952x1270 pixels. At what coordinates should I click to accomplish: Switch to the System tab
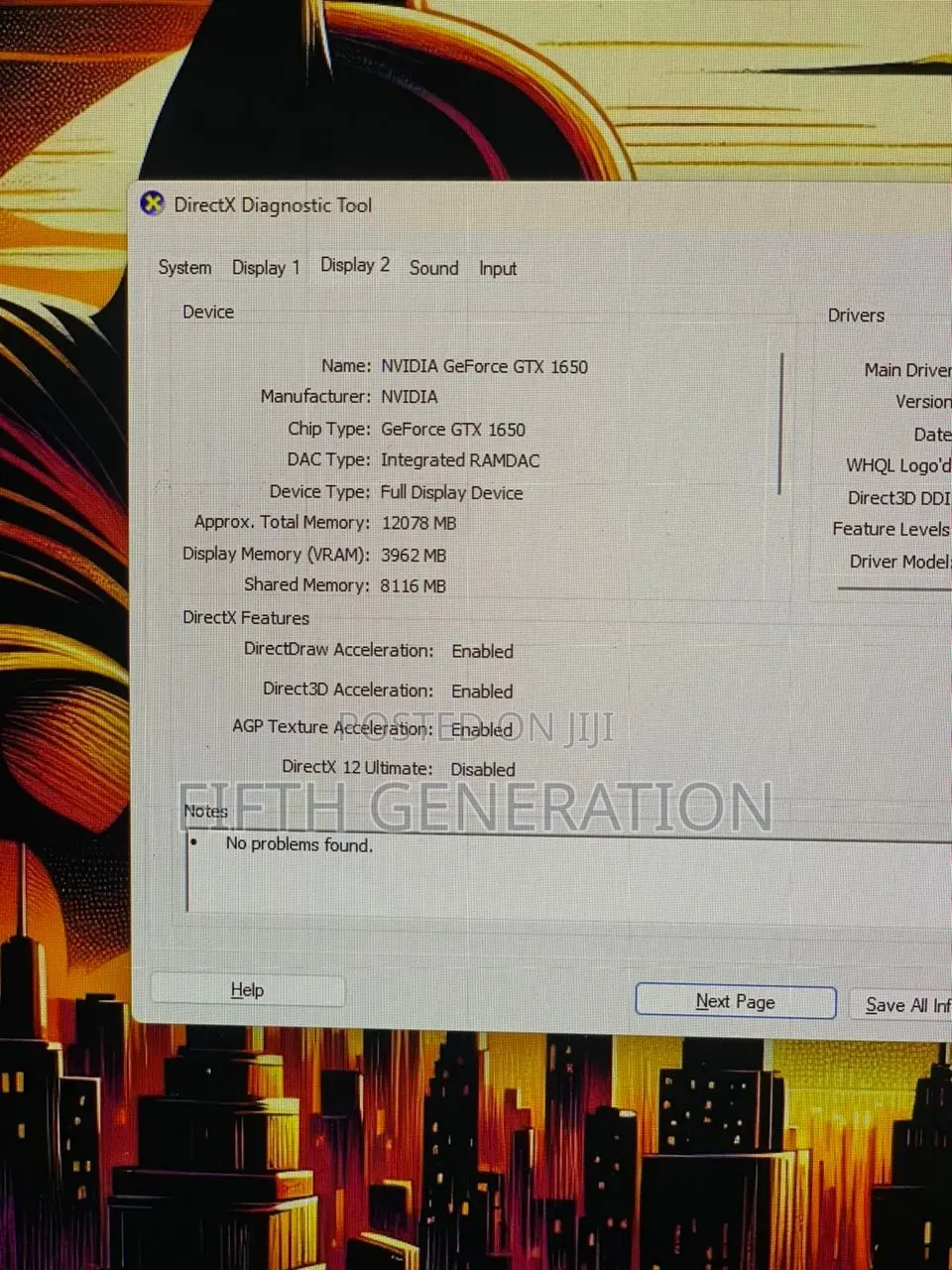click(x=184, y=267)
